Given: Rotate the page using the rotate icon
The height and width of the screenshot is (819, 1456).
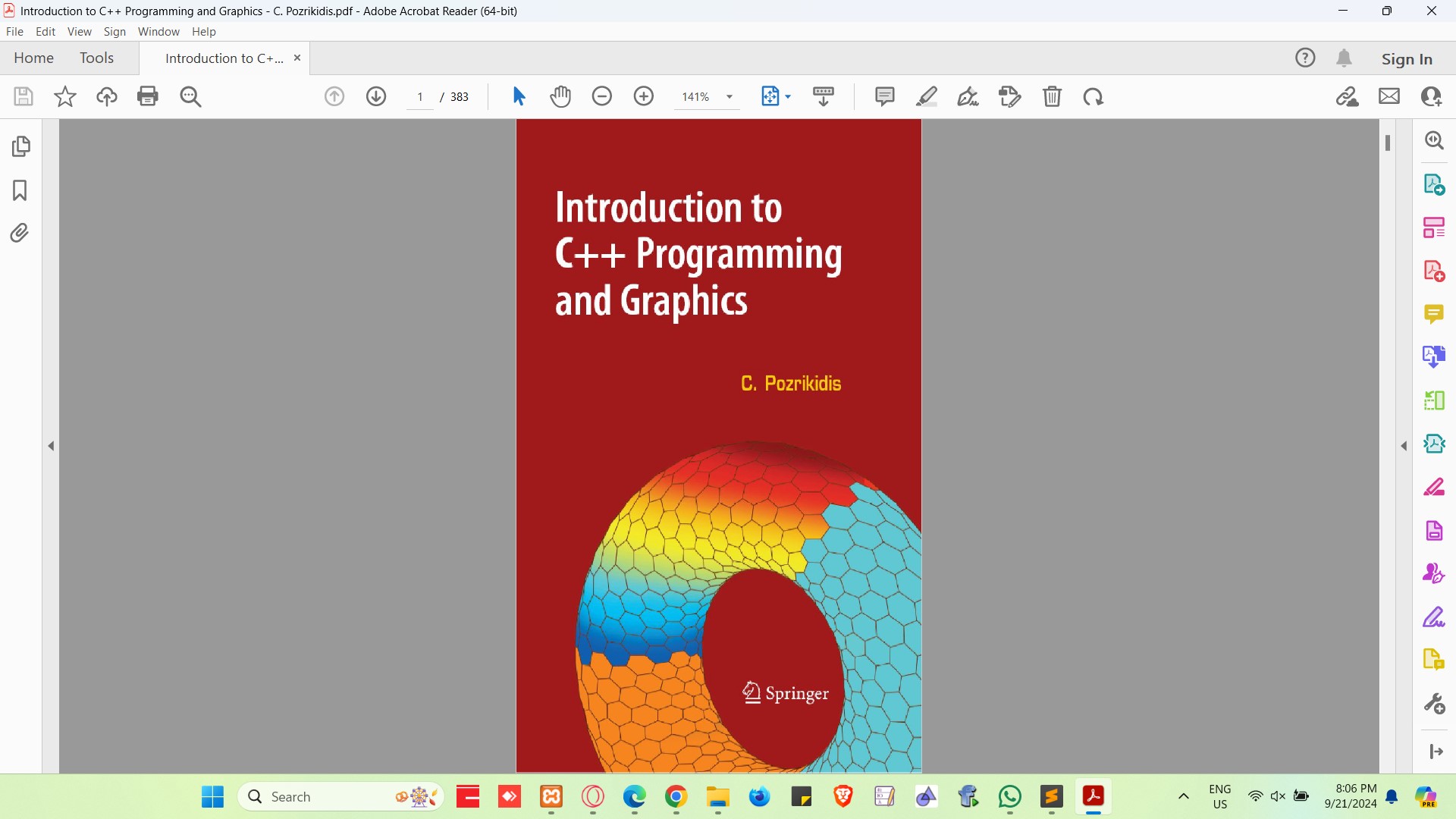Looking at the screenshot, I should click(1094, 96).
